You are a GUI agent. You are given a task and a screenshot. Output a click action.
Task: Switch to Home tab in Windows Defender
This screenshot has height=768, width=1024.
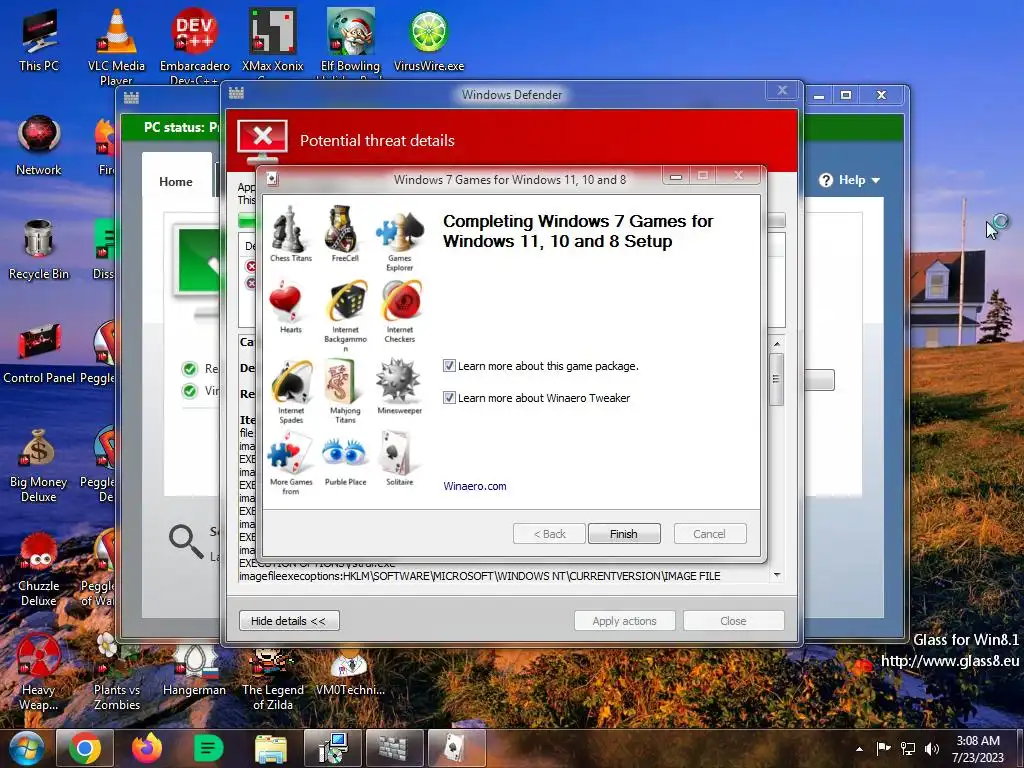(x=176, y=182)
